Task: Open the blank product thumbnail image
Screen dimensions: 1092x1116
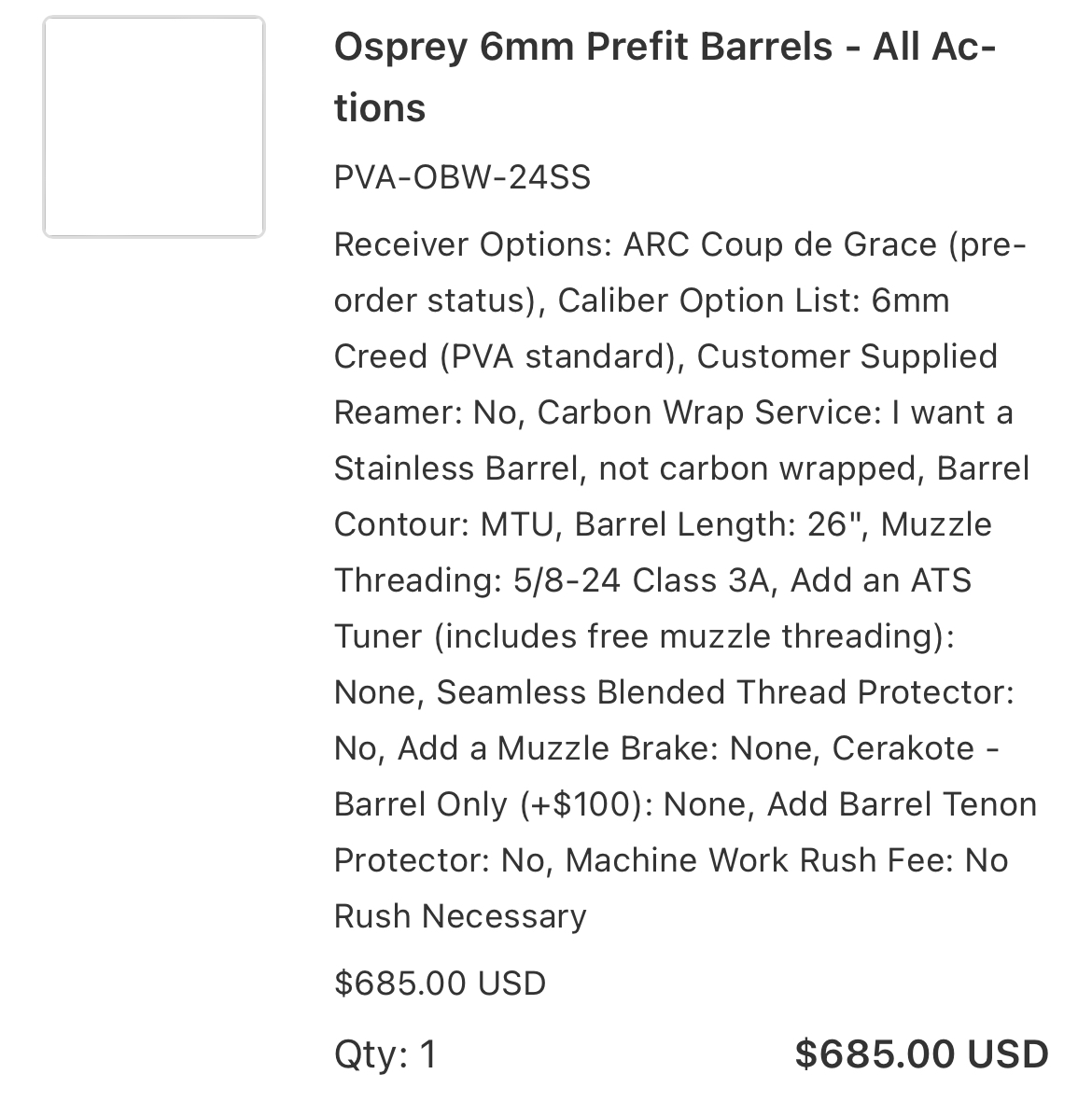Action: click(x=154, y=127)
